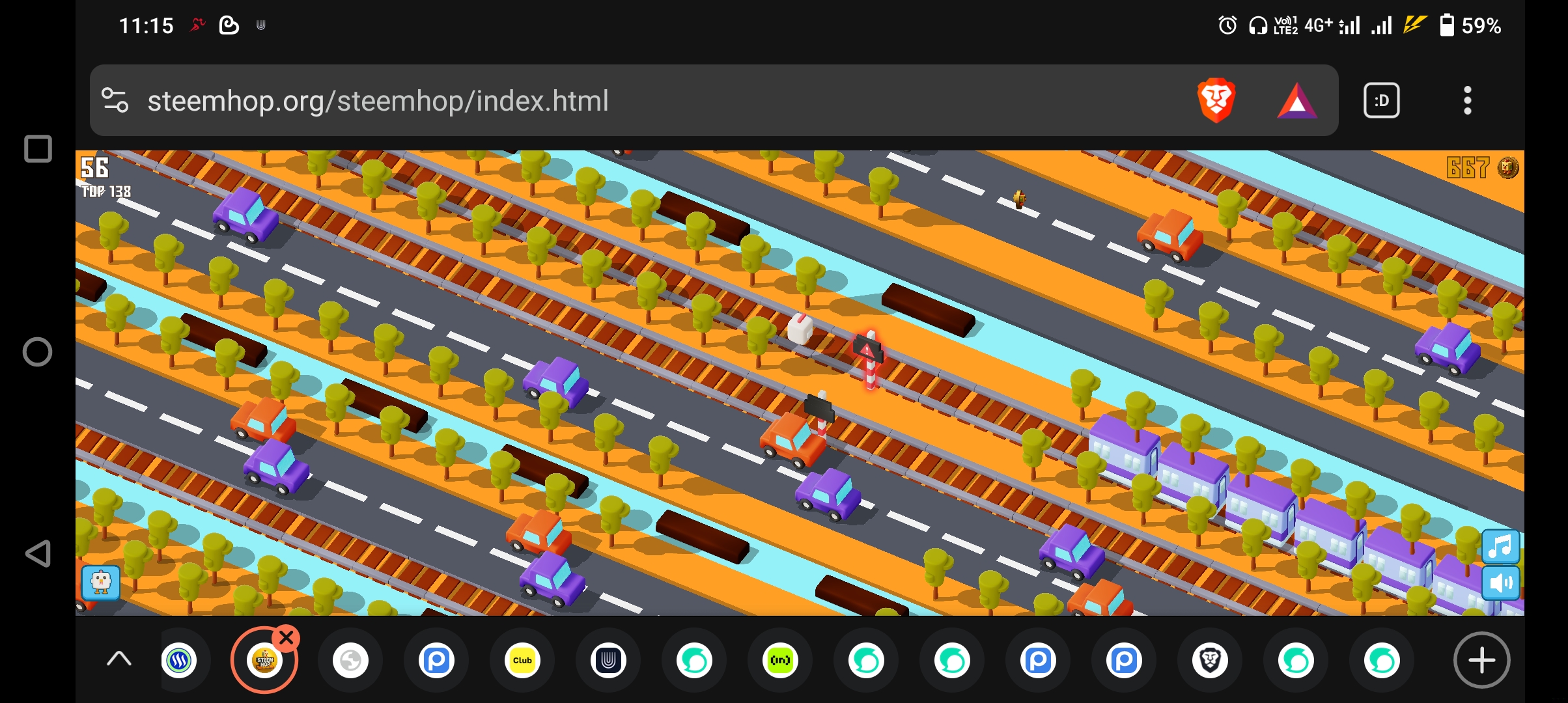This screenshot has height=703, width=1568.
Task: Toggle the game music button
Action: (1500, 546)
